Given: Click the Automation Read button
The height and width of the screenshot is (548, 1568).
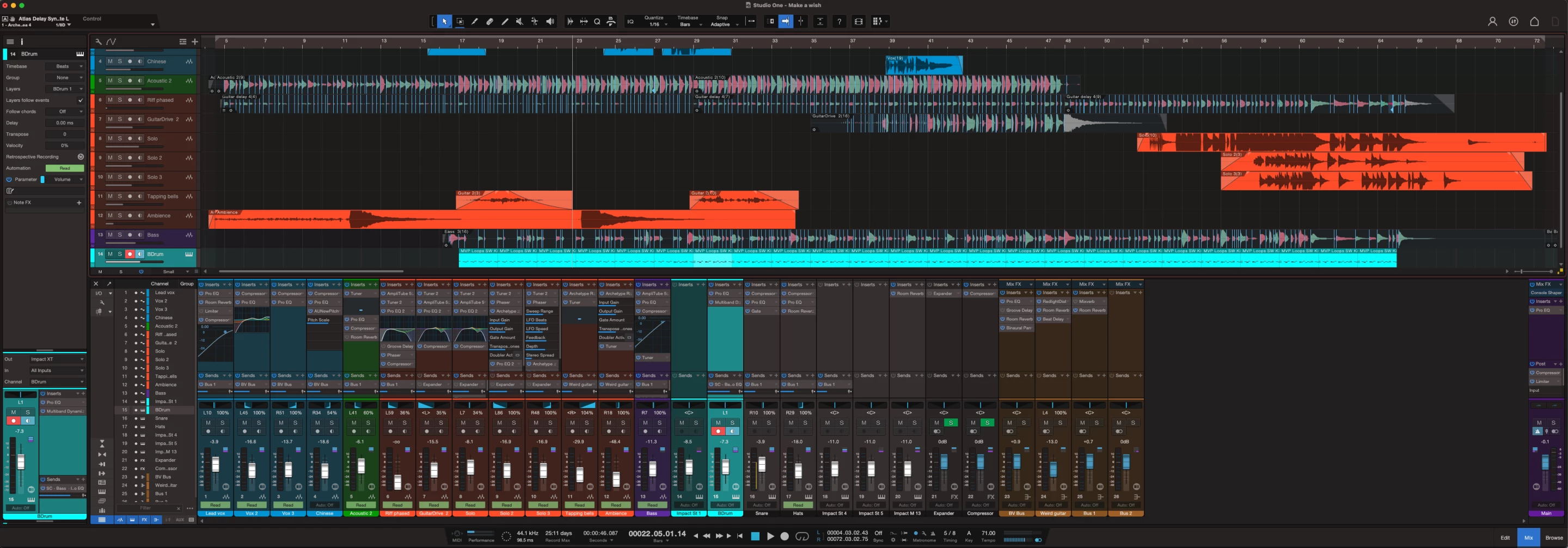Looking at the screenshot, I should coord(65,168).
